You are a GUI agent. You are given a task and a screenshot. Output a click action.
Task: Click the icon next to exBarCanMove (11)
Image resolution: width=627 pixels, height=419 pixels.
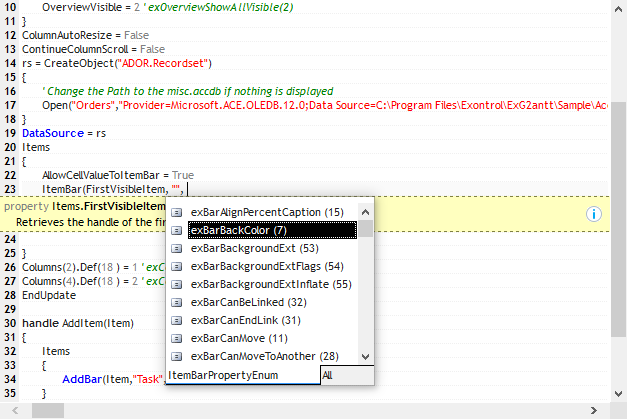coord(177,338)
